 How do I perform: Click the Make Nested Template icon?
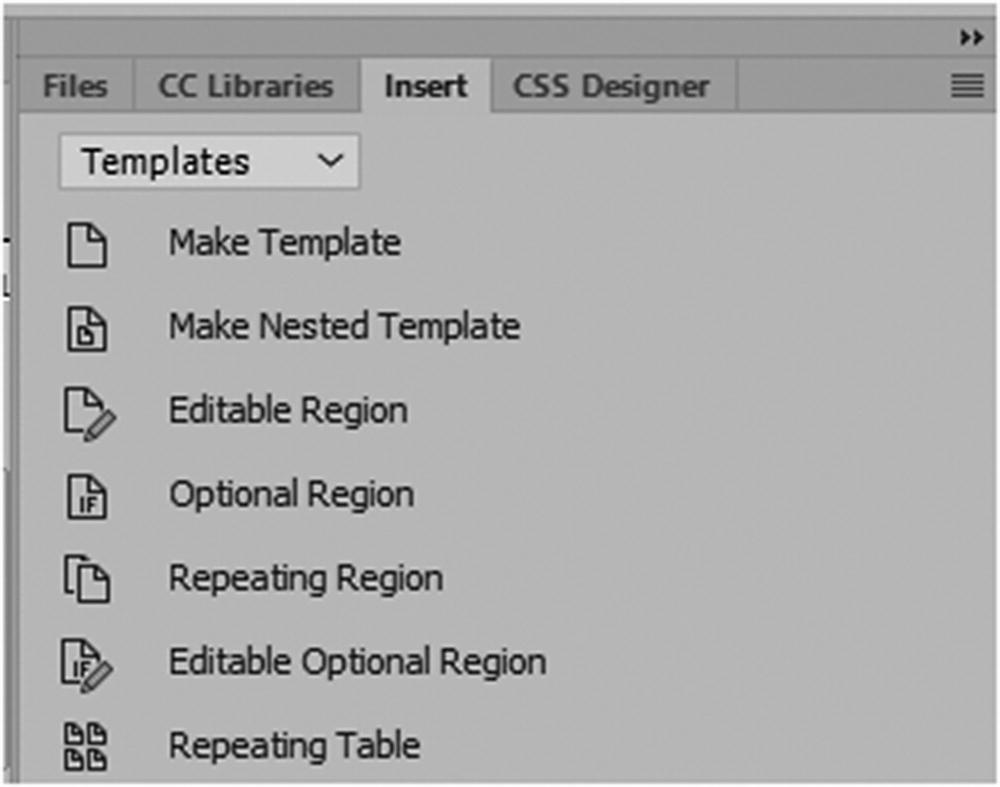click(88, 329)
